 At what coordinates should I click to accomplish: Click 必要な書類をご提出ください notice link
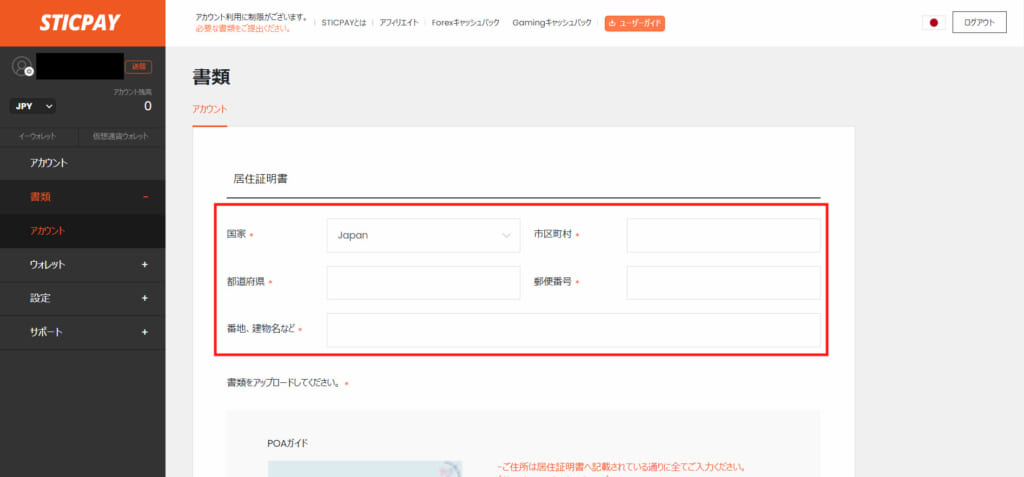click(x=243, y=29)
